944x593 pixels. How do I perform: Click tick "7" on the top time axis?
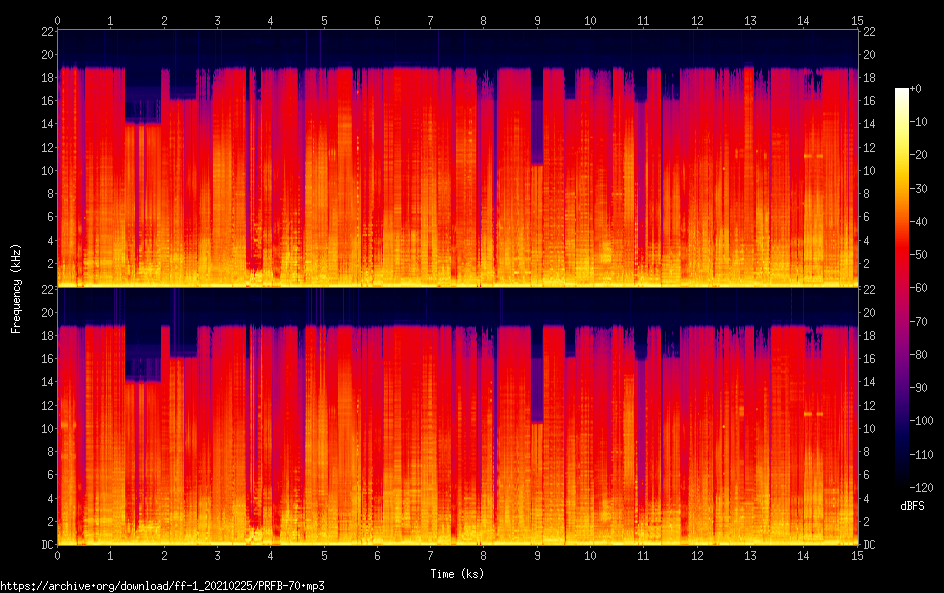point(430,21)
